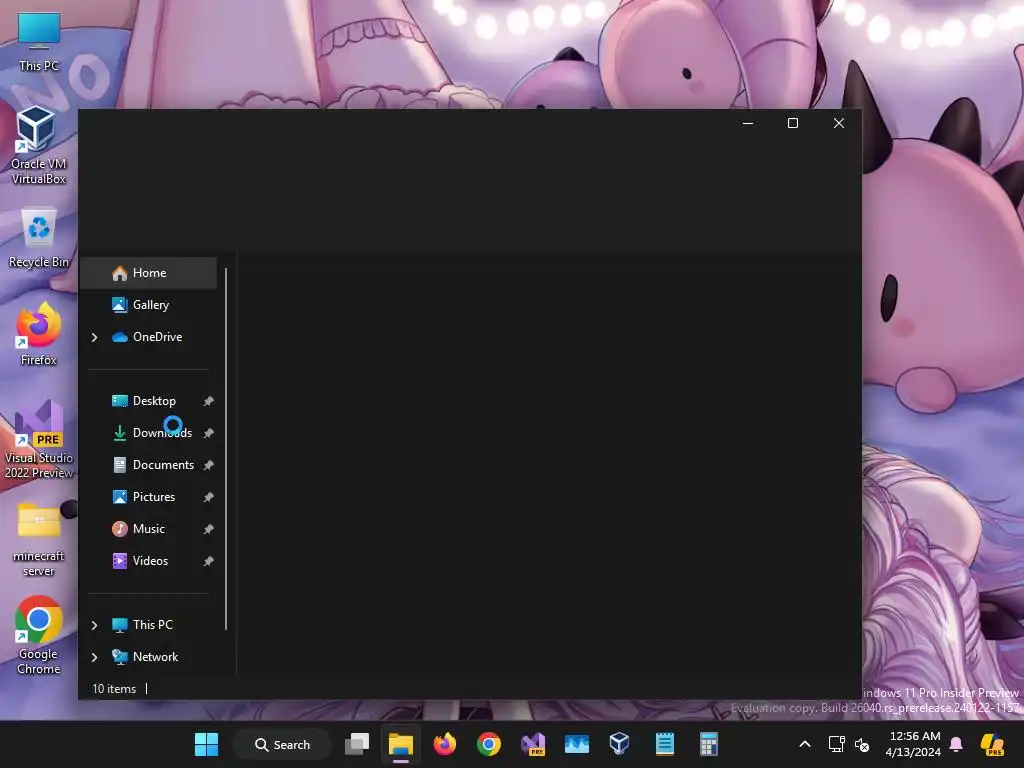This screenshot has height=768, width=1024.
Task: Click the muted volume tray icon
Action: (862, 744)
